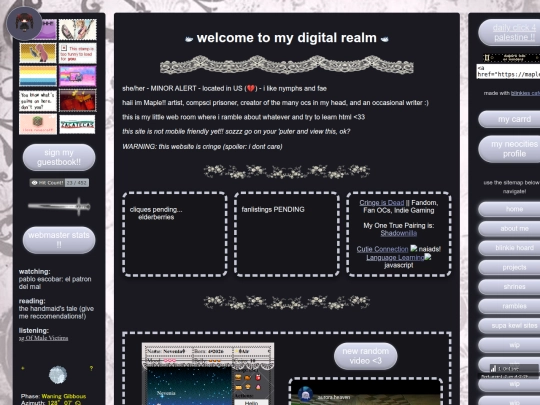Click the hit counter eye icon

34,183
